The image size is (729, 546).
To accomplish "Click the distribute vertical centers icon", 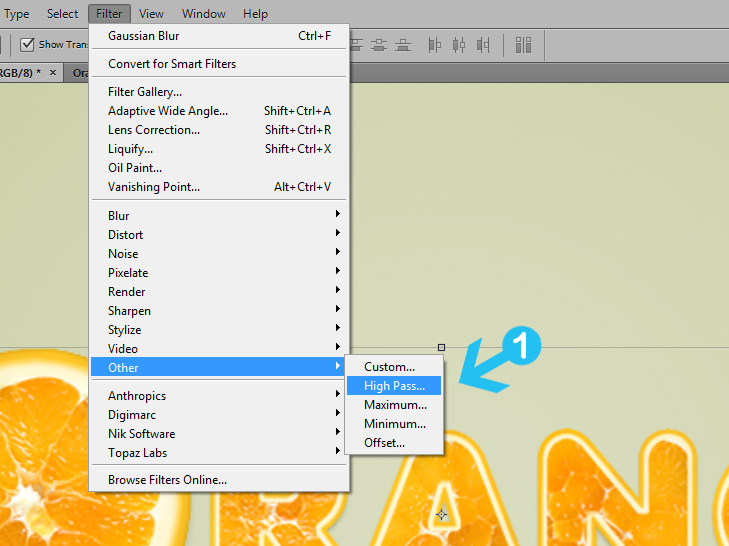I will point(379,45).
